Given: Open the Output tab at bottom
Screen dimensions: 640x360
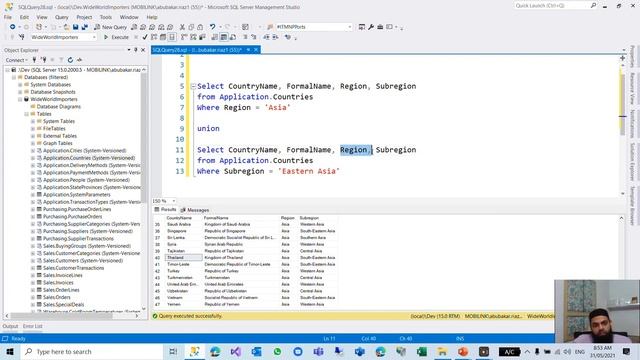Looking at the screenshot, I should coord(10,326).
